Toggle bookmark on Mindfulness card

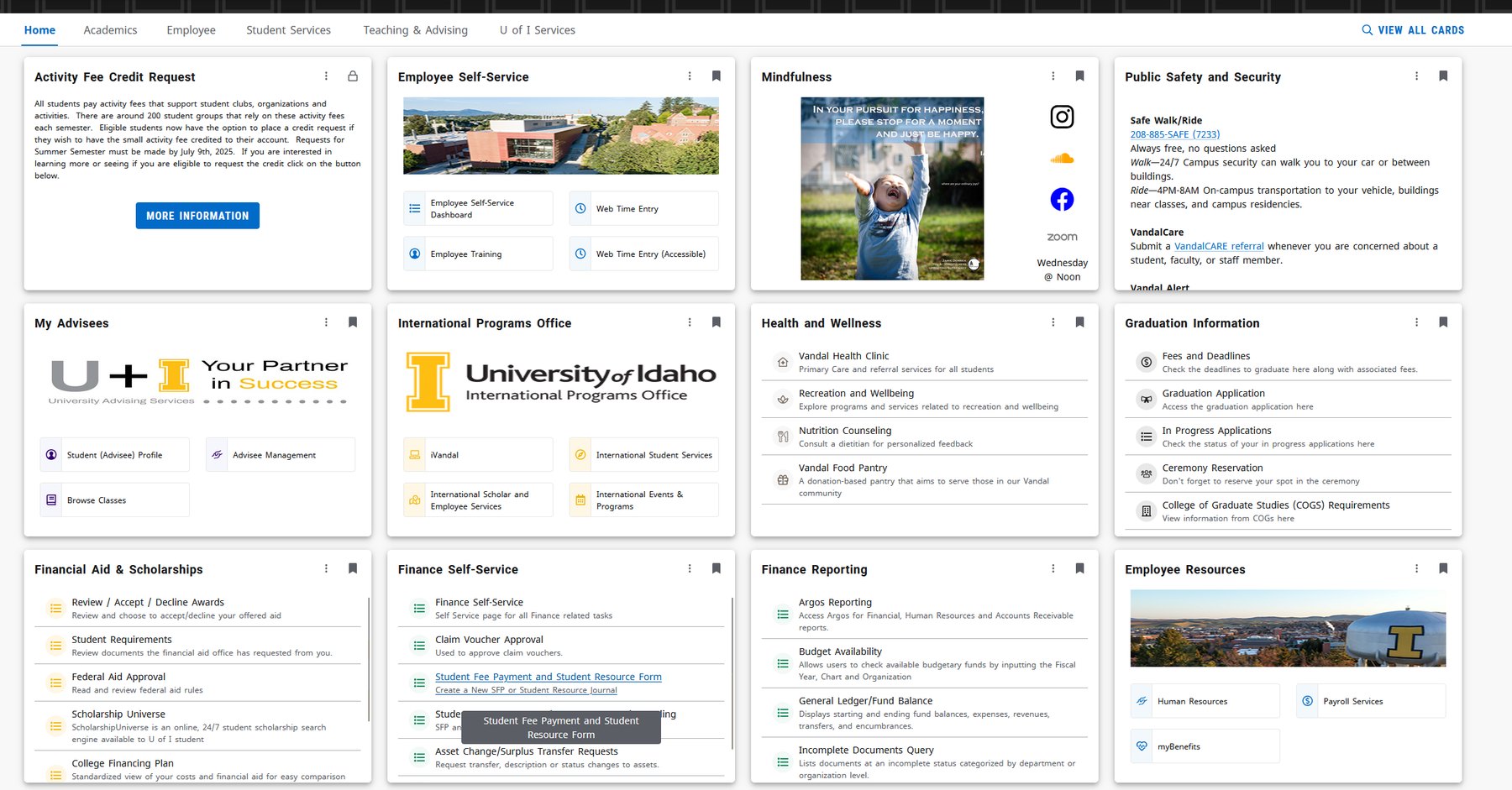1080,76
